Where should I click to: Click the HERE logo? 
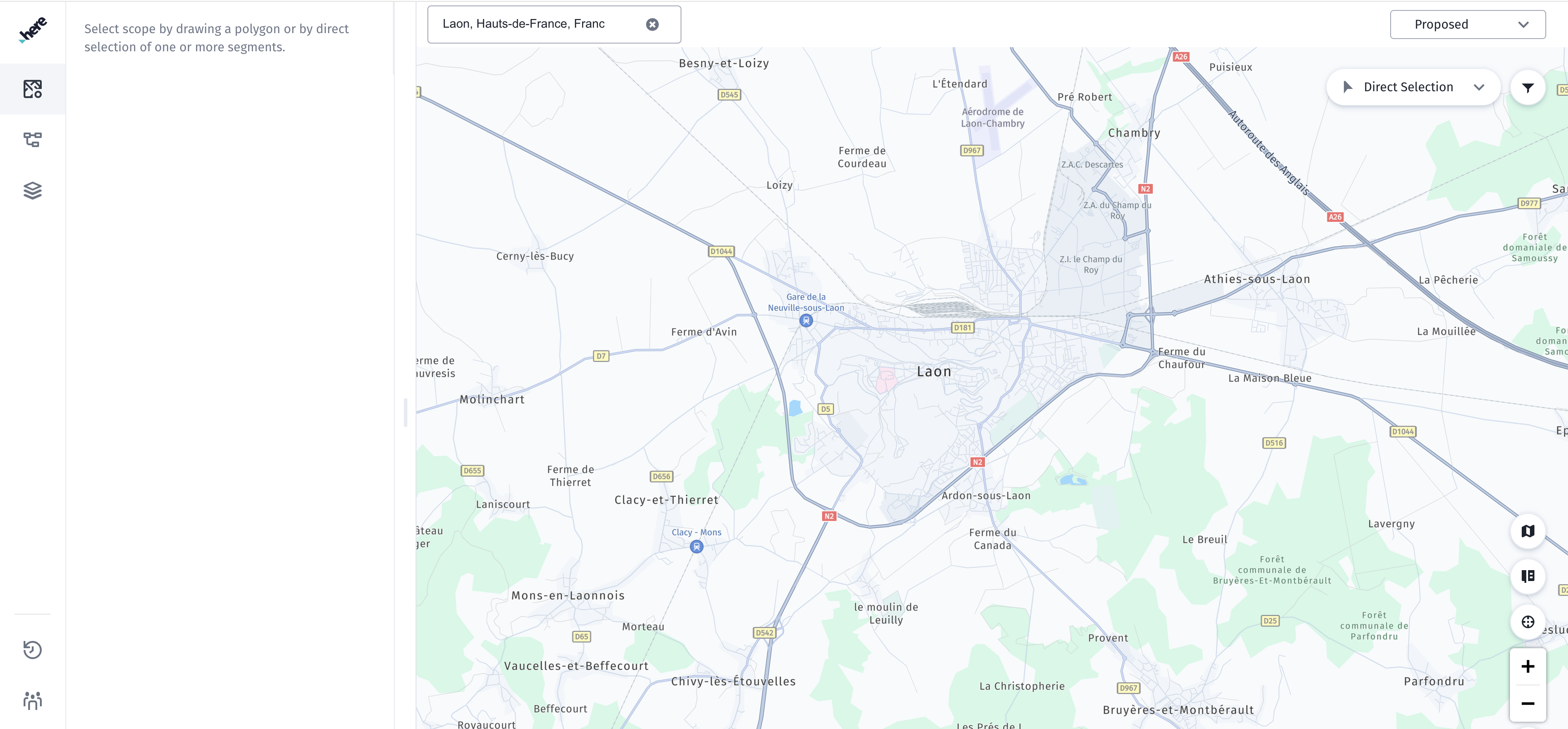[x=33, y=29]
